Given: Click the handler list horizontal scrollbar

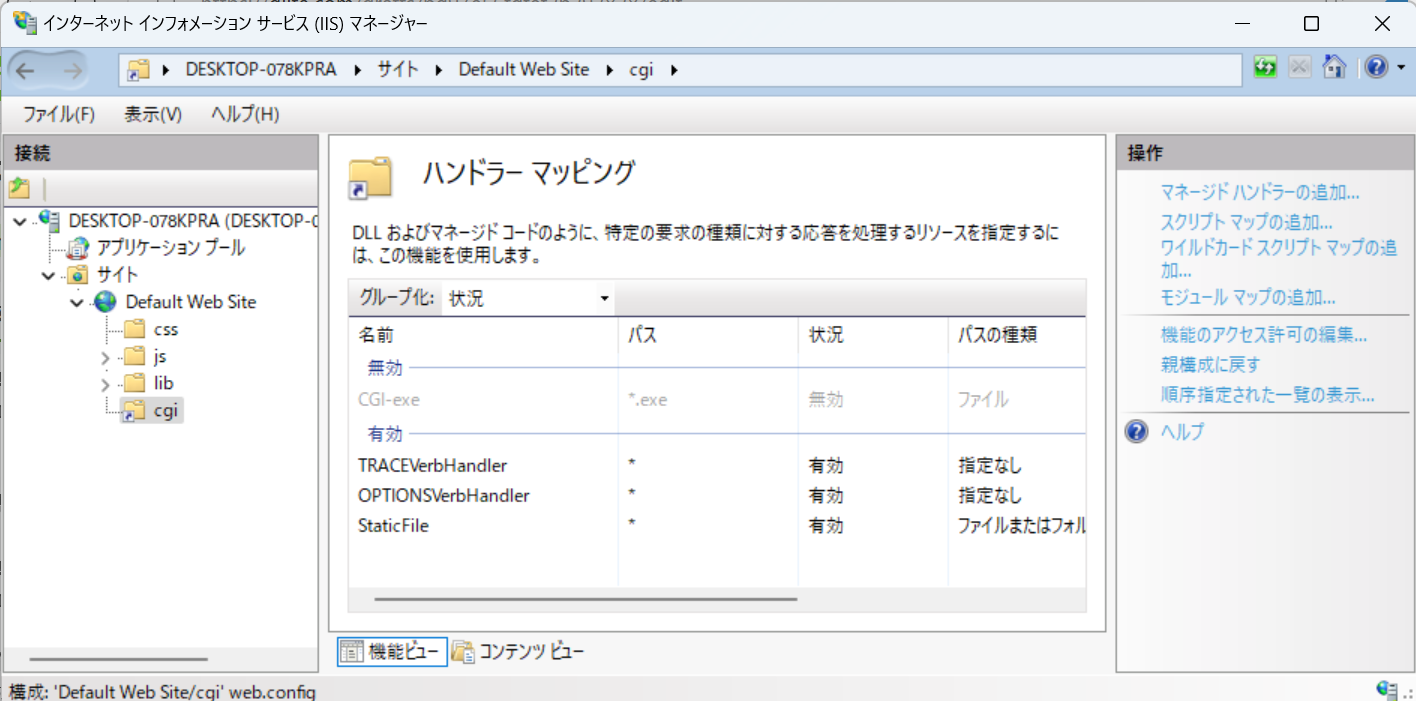Looking at the screenshot, I should (x=586, y=599).
